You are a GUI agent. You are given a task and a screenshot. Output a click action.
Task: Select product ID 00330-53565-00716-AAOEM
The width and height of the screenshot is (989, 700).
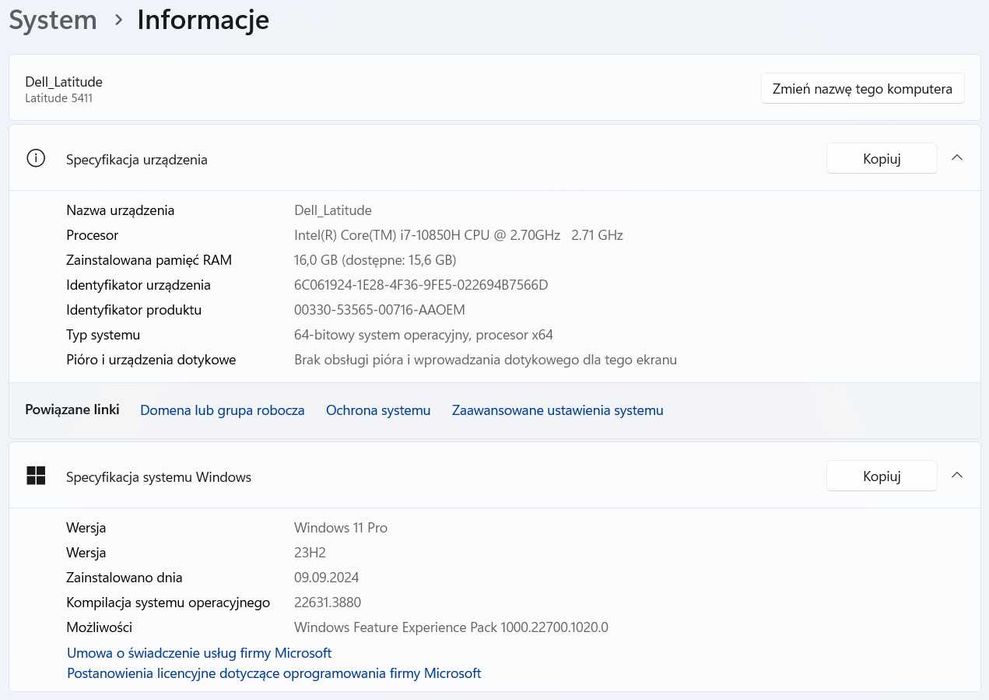point(379,310)
